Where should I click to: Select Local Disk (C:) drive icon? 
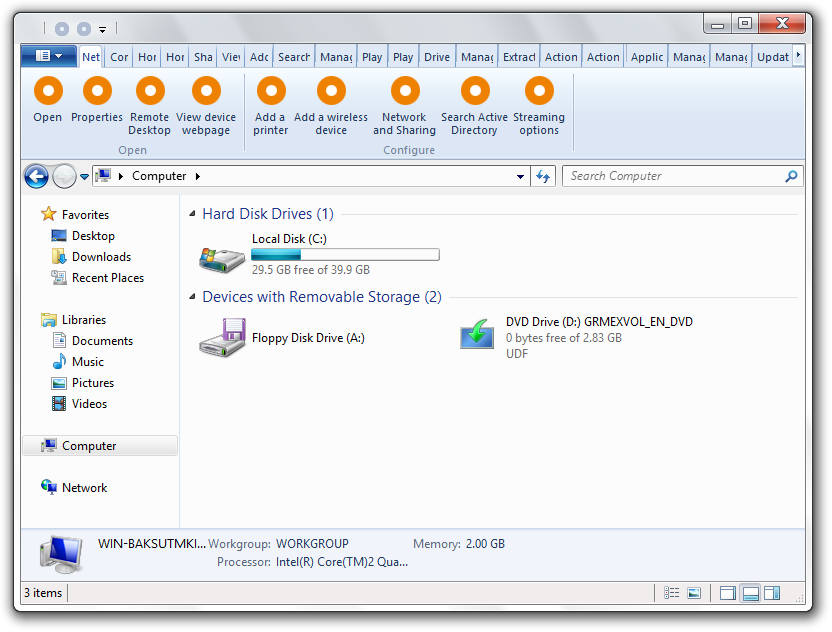tap(221, 259)
